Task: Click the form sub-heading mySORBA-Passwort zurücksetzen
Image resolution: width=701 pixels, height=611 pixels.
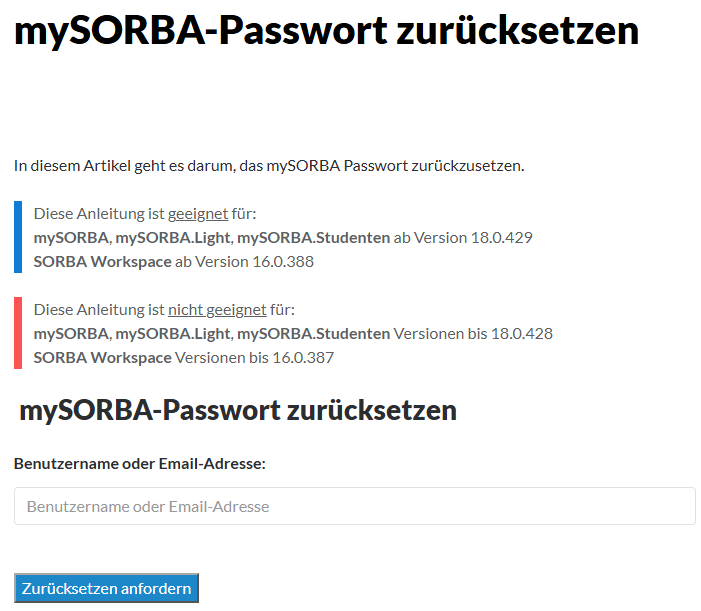Action: point(238,410)
